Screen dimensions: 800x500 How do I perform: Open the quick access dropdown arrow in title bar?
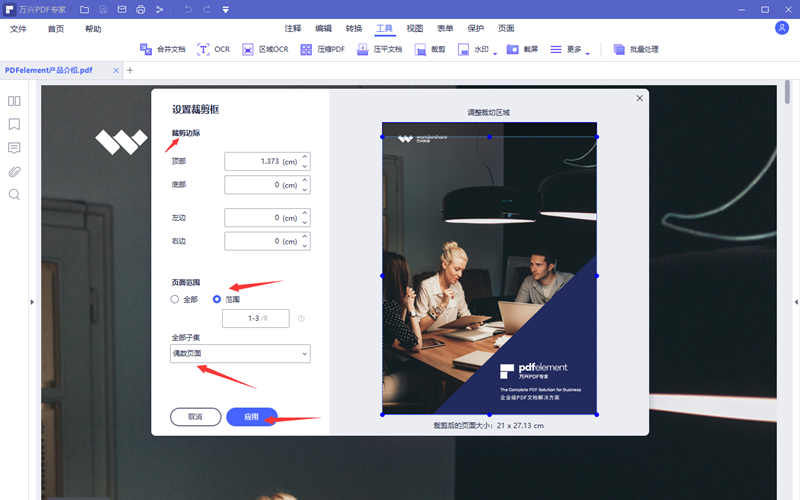coord(226,10)
